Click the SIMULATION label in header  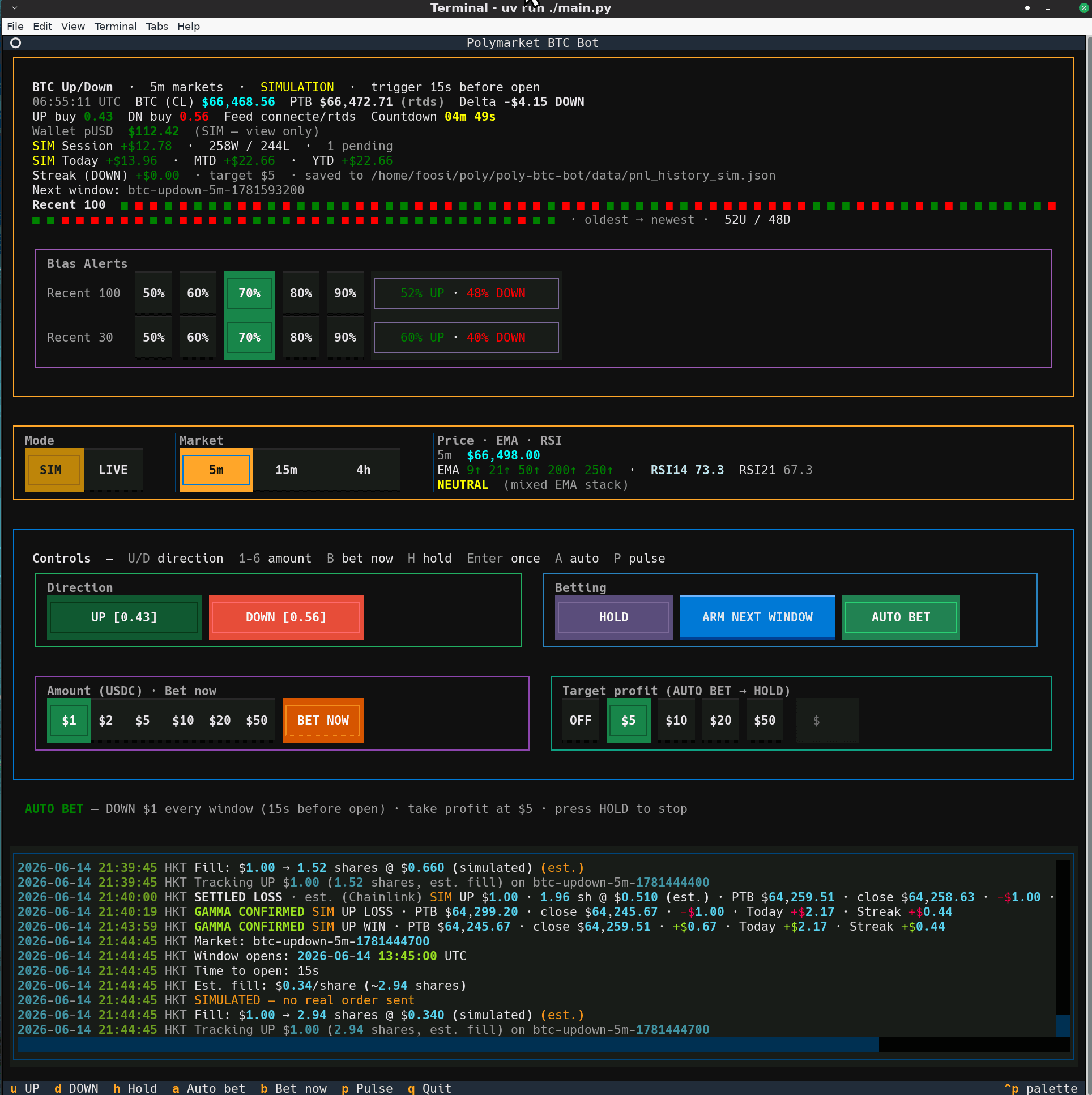297,87
